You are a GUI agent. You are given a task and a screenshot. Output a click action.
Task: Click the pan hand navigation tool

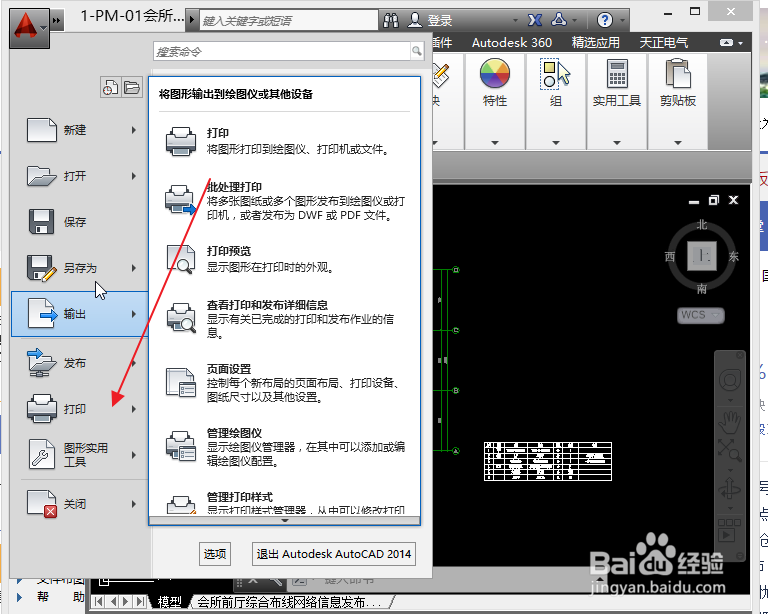(x=729, y=423)
